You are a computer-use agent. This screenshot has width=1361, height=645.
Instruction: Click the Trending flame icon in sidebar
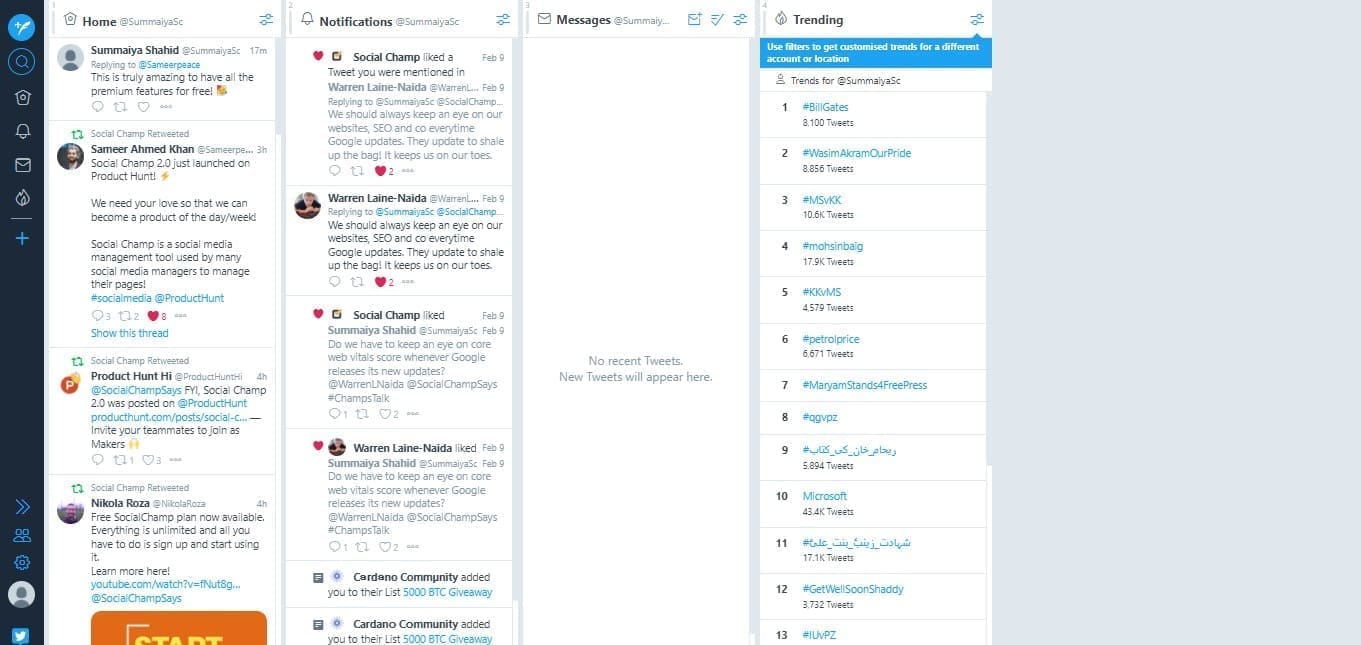click(x=22, y=198)
